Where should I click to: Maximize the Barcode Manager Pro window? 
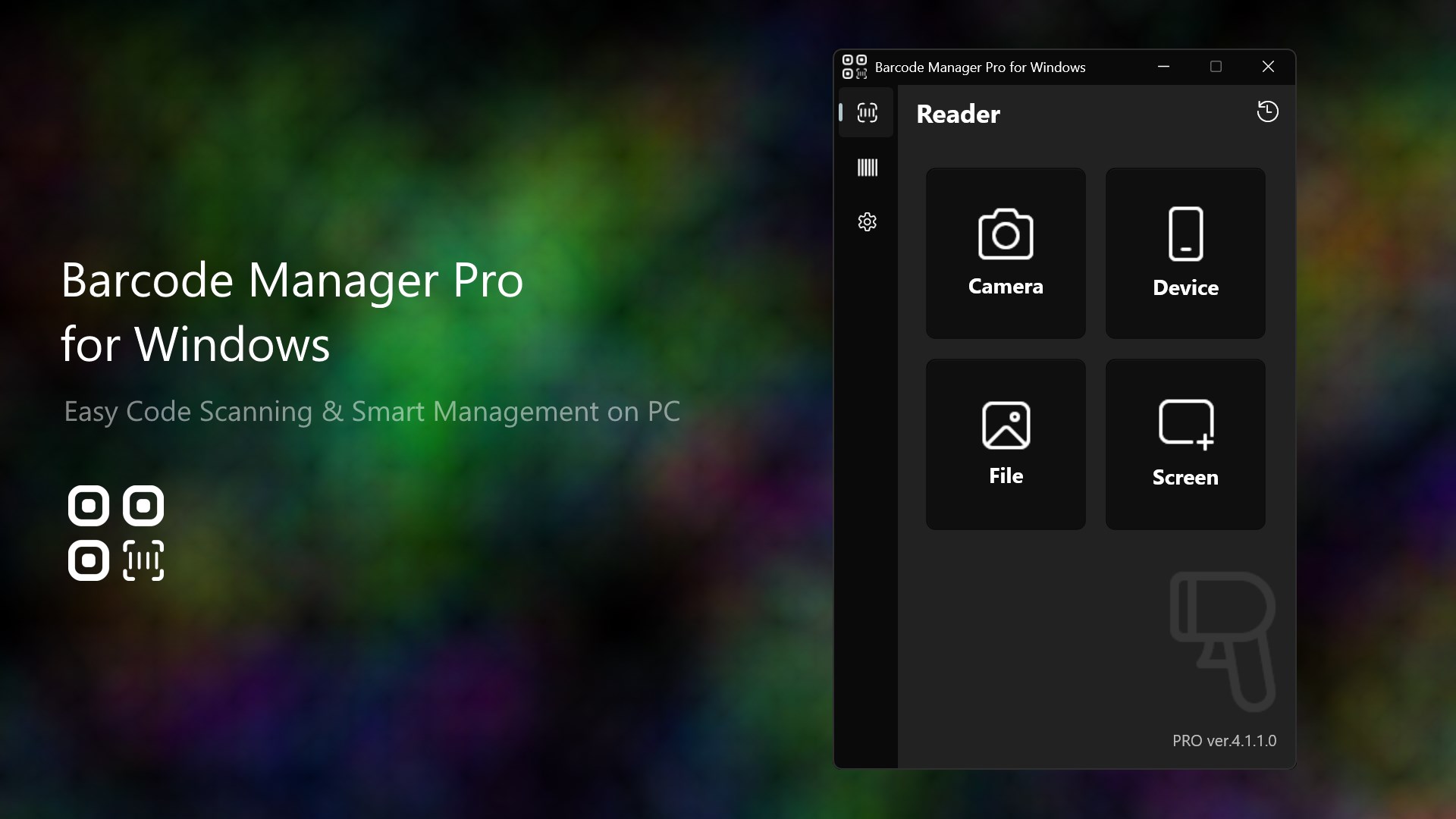1216,66
